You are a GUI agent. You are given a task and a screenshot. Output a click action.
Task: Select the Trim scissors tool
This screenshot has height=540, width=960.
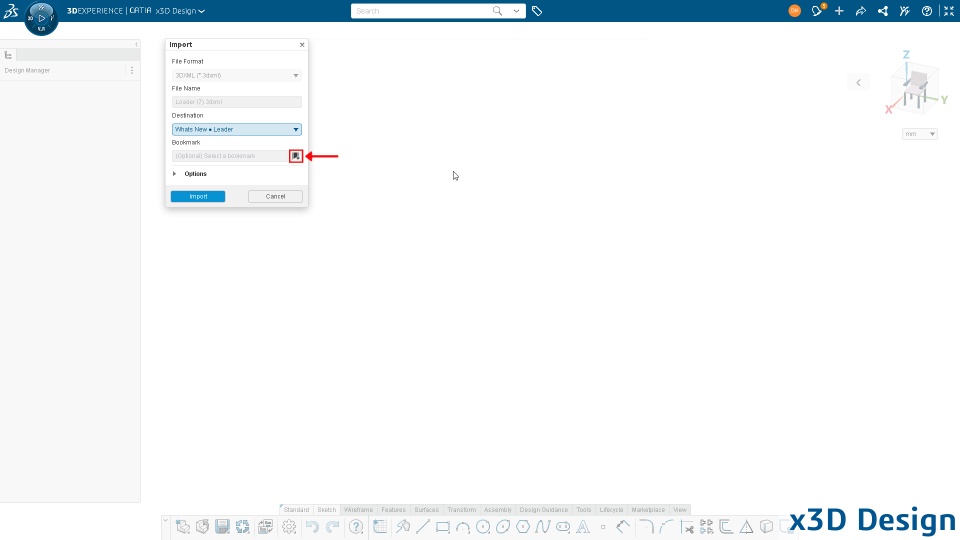[686, 527]
